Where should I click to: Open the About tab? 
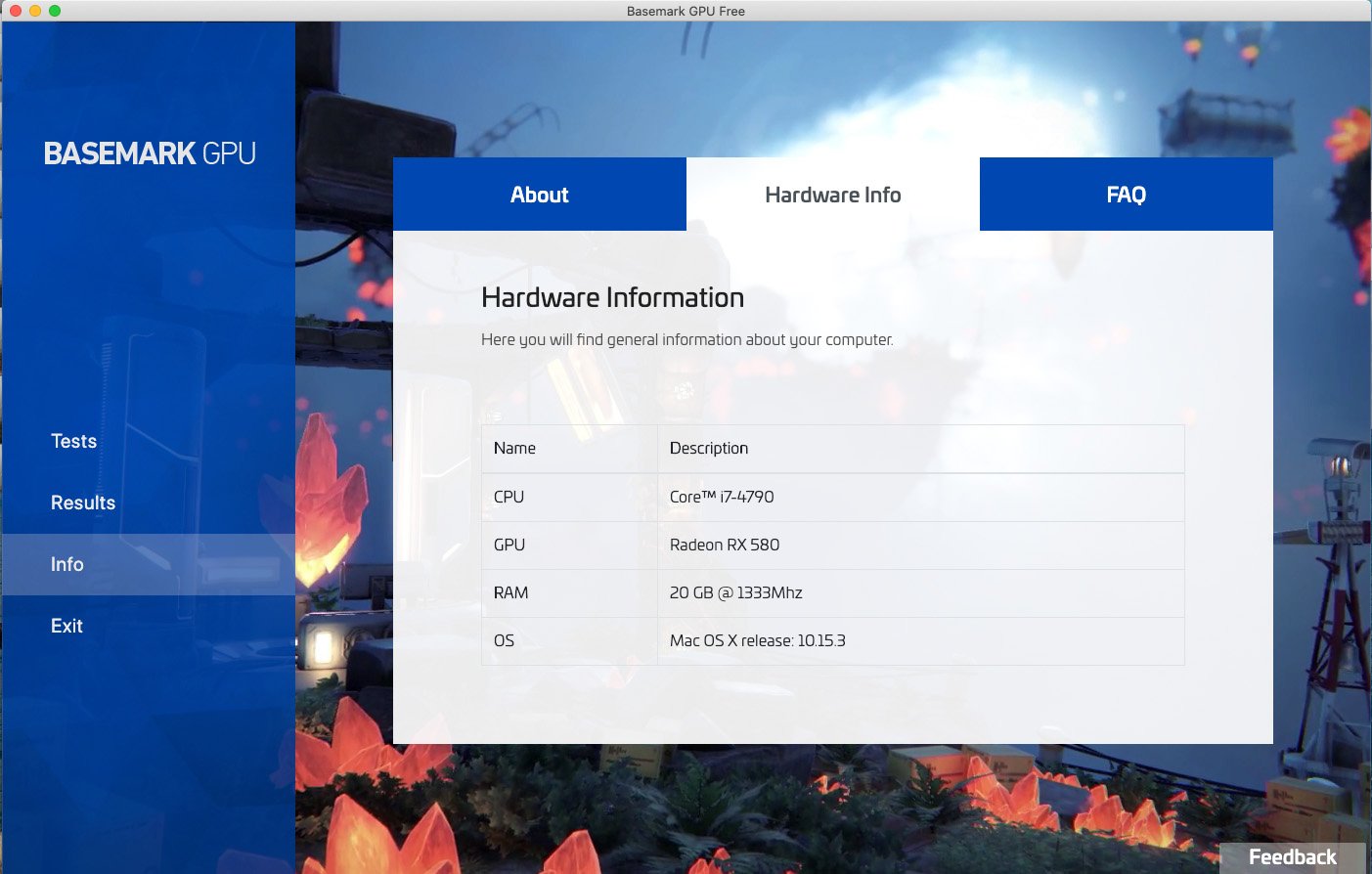pyautogui.click(x=539, y=195)
